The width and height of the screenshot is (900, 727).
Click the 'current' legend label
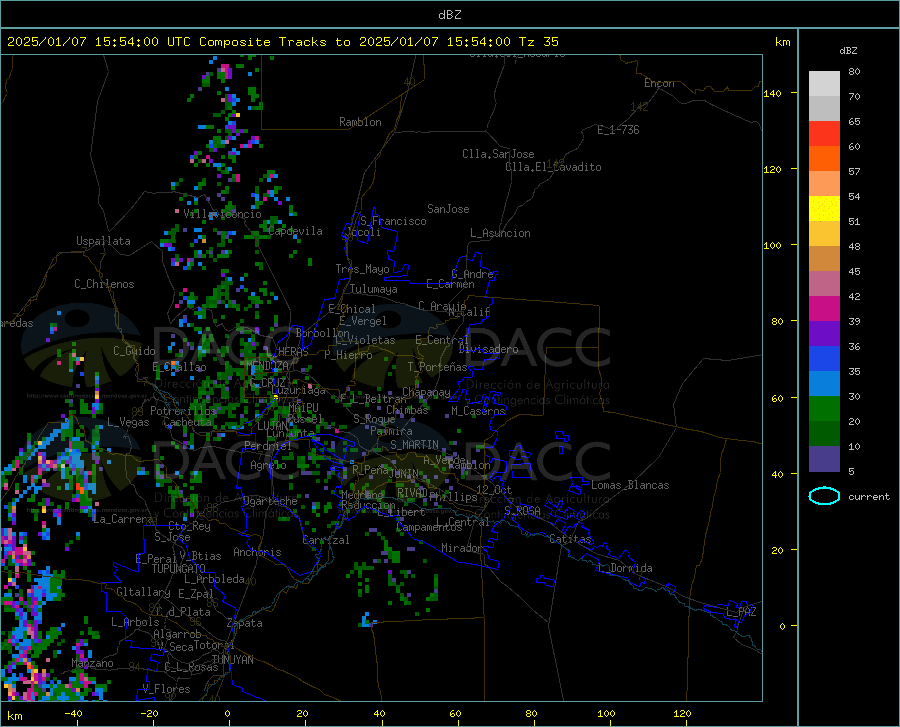coord(868,496)
